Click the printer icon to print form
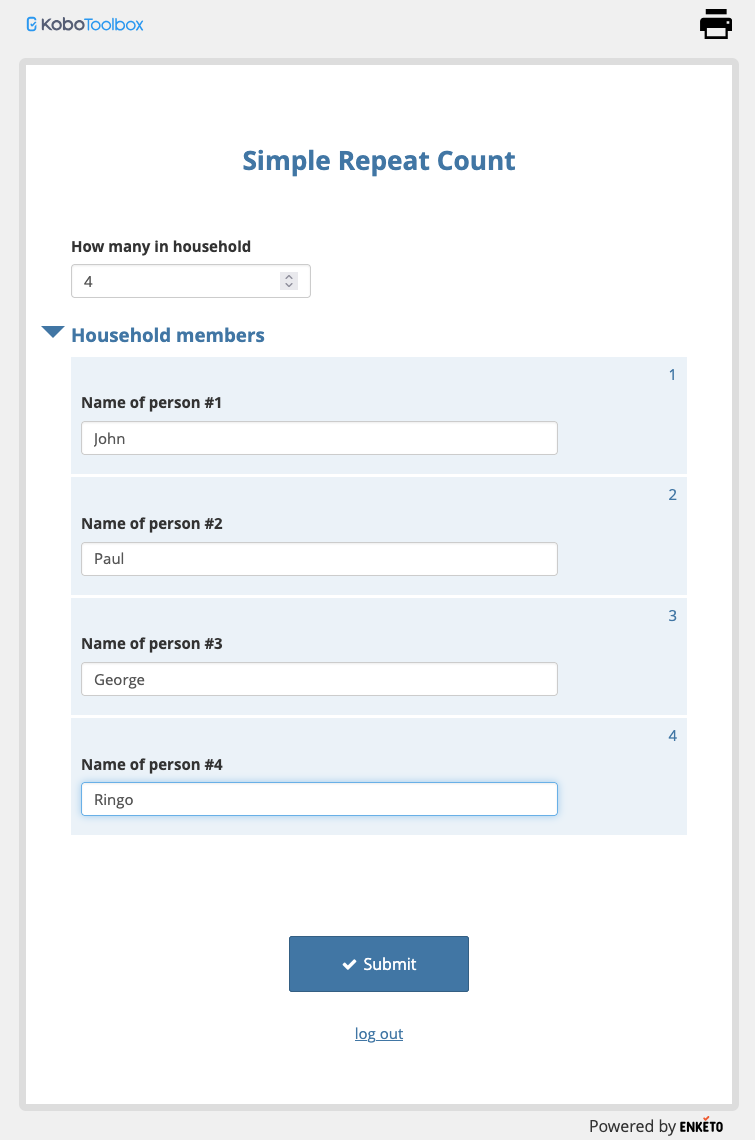 716,24
